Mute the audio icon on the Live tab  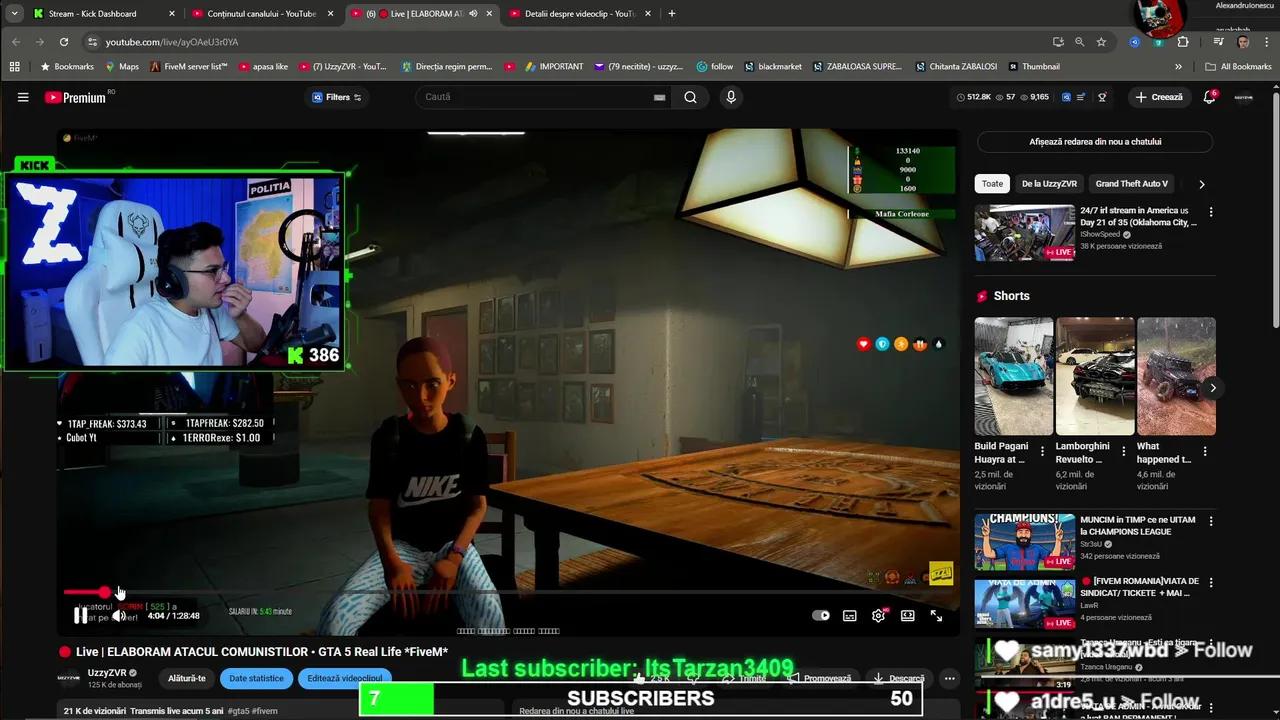click(x=473, y=14)
